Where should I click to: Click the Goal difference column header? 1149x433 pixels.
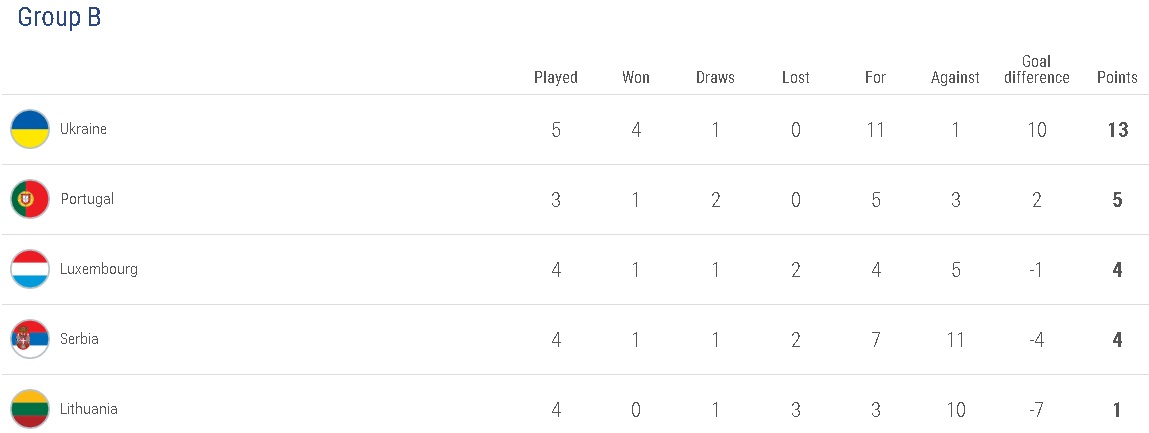pos(1037,70)
